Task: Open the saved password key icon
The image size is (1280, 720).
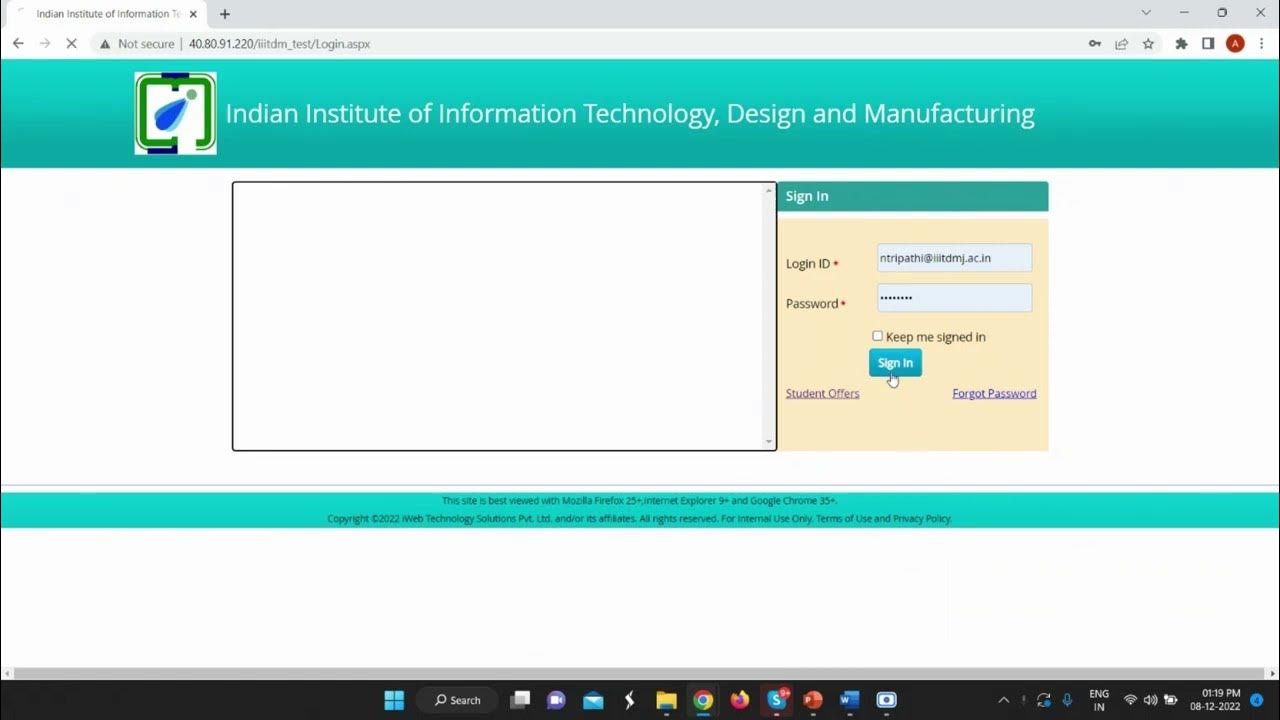Action: [x=1095, y=44]
